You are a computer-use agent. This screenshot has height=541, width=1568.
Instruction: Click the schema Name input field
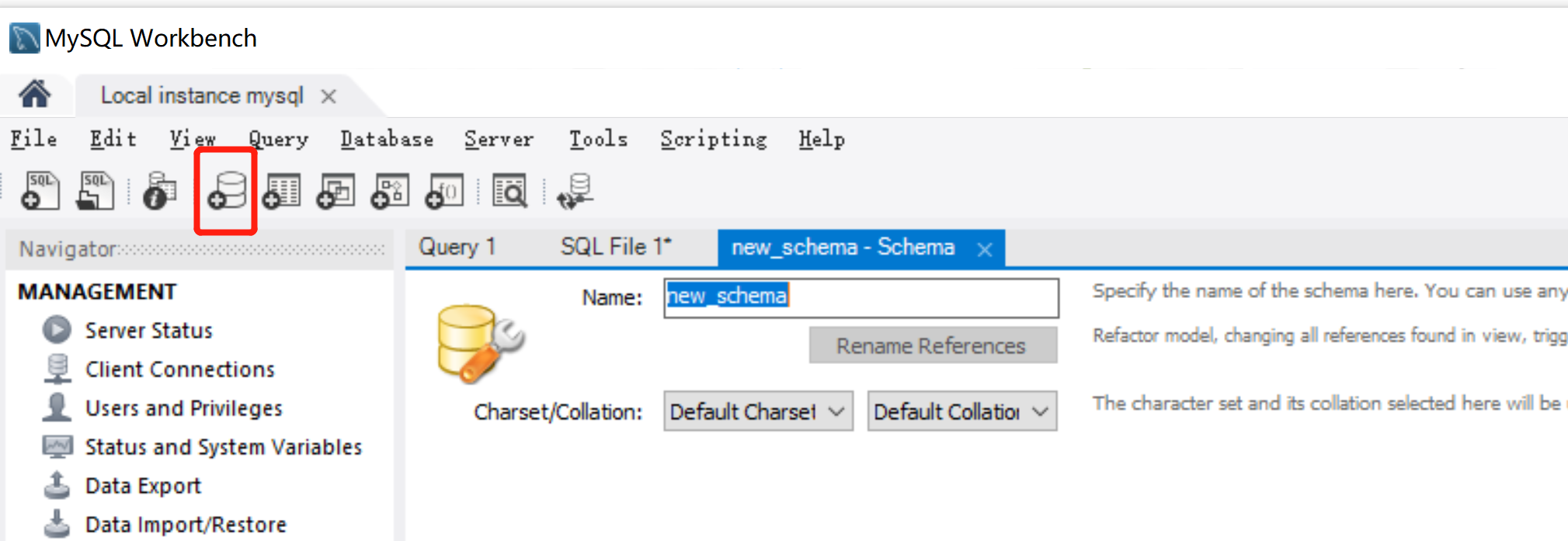[x=861, y=298]
